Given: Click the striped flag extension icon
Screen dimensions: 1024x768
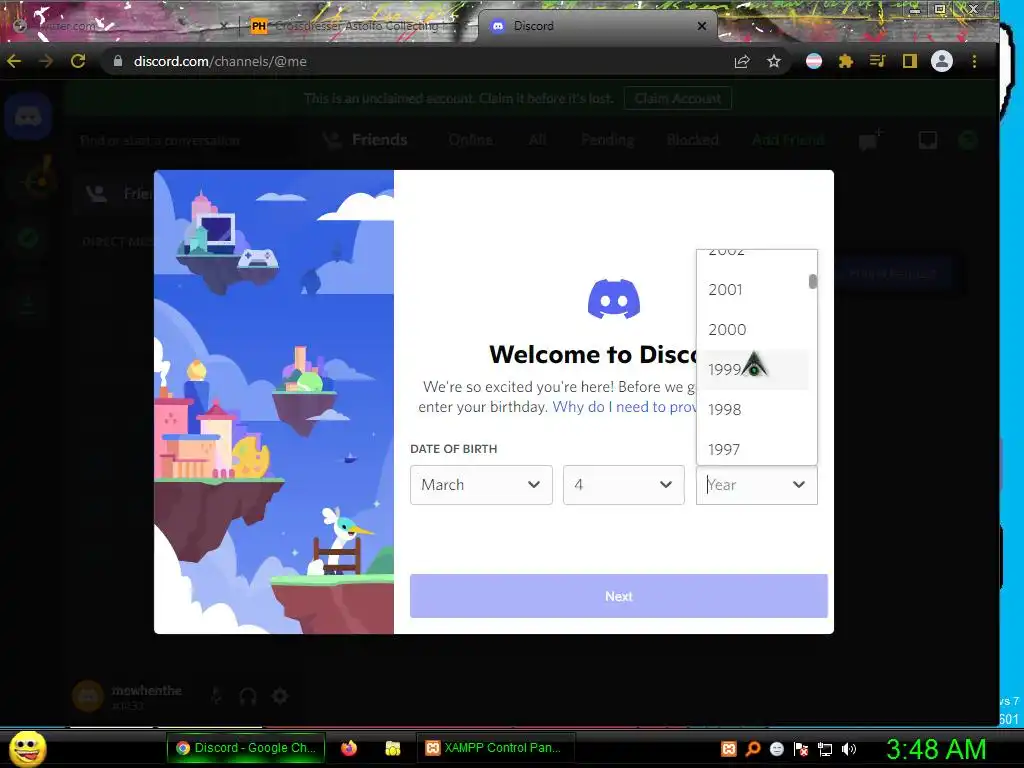Looking at the screenshot, I should click(x=814, y=61).
